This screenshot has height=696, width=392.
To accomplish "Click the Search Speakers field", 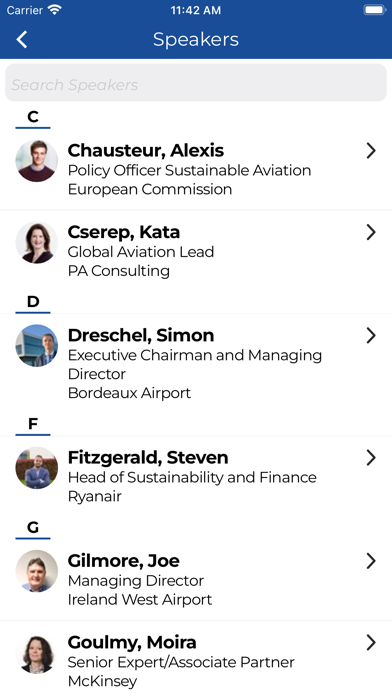I will (196, 83).
